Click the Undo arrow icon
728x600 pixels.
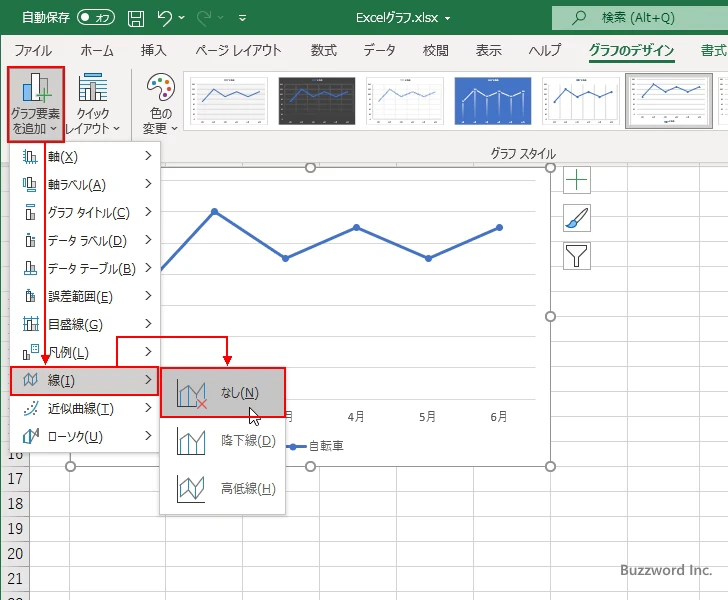[x=165, y=18]
